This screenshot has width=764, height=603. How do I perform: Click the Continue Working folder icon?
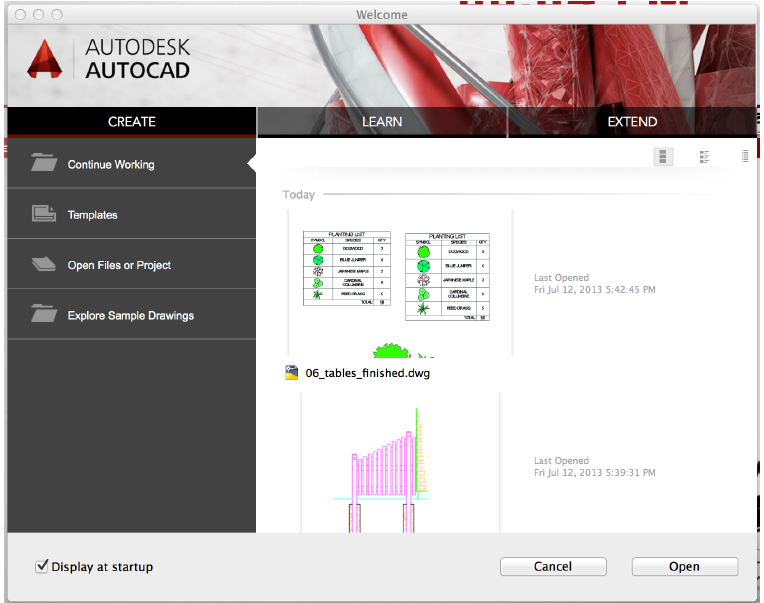(44, 162)
